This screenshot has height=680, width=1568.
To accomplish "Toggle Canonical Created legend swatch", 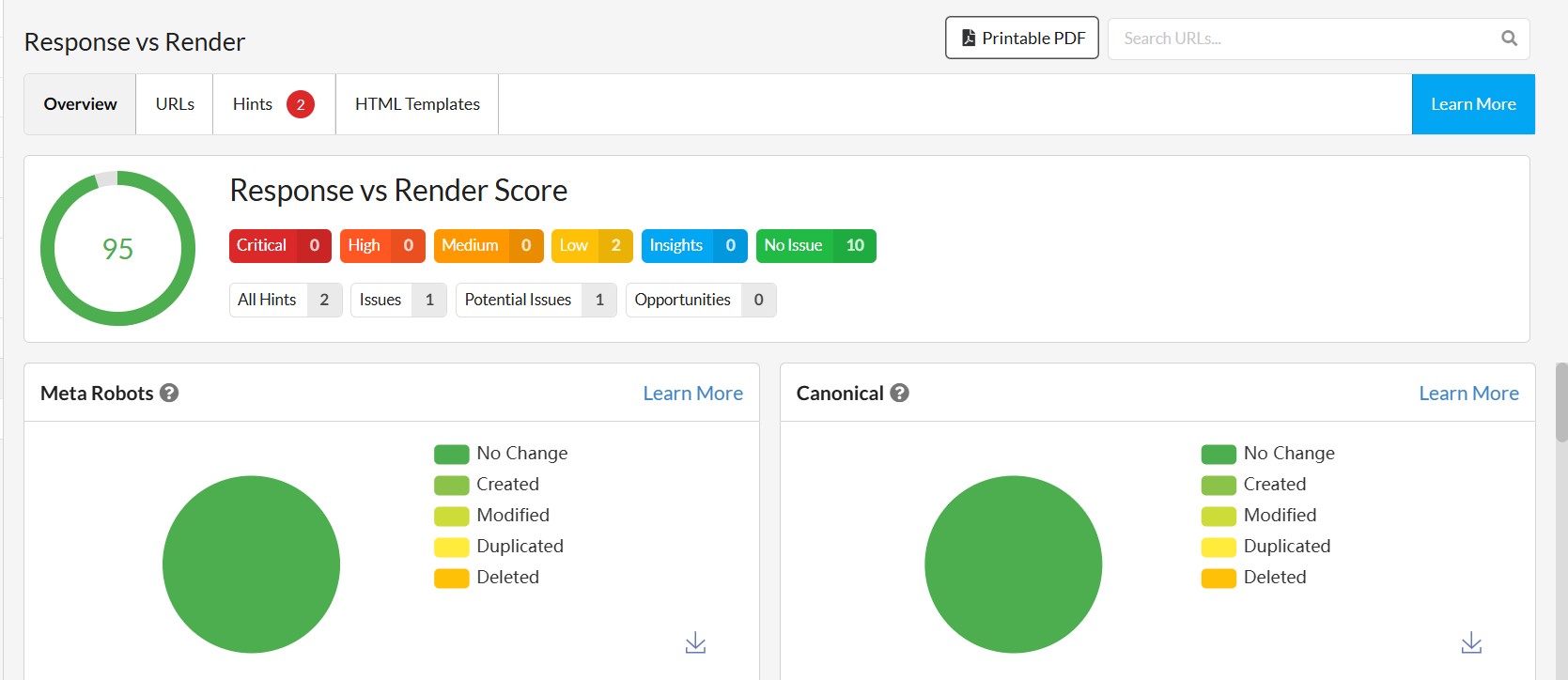I will [1219, 486].
